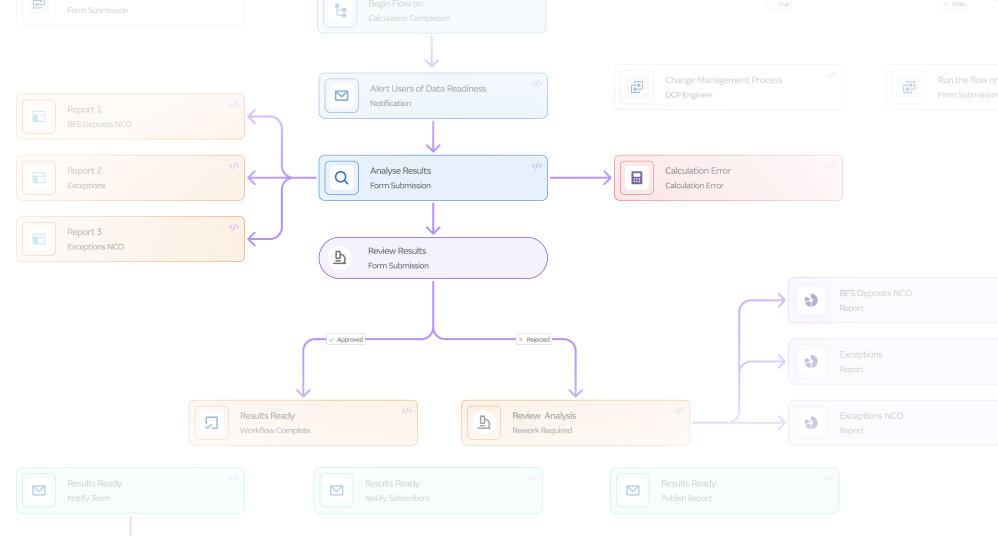This screenshot has height=536, width=998.
Task: Open code view icon on Report 1 node
Action: pyautogui.click(x=234, y=105)
